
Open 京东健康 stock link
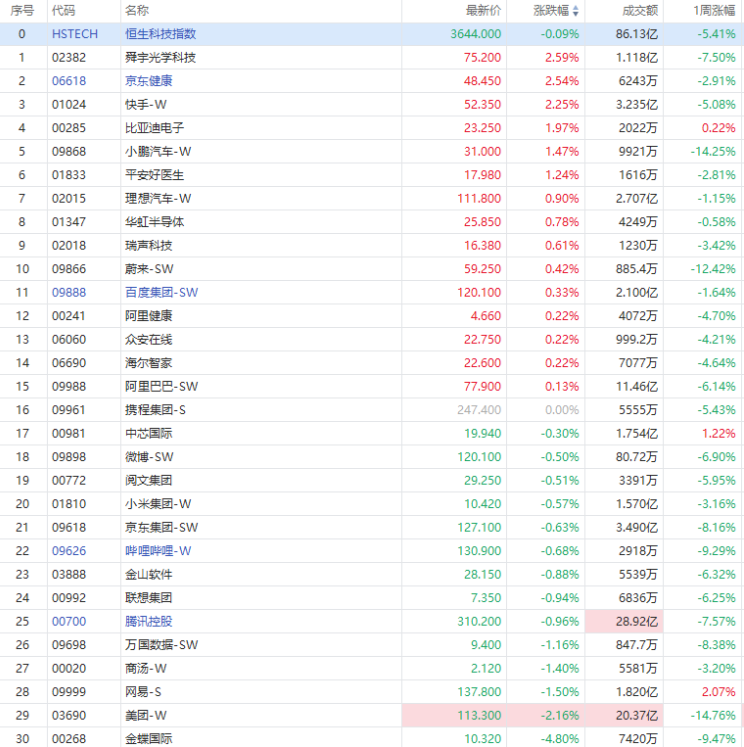pos(148,81)
